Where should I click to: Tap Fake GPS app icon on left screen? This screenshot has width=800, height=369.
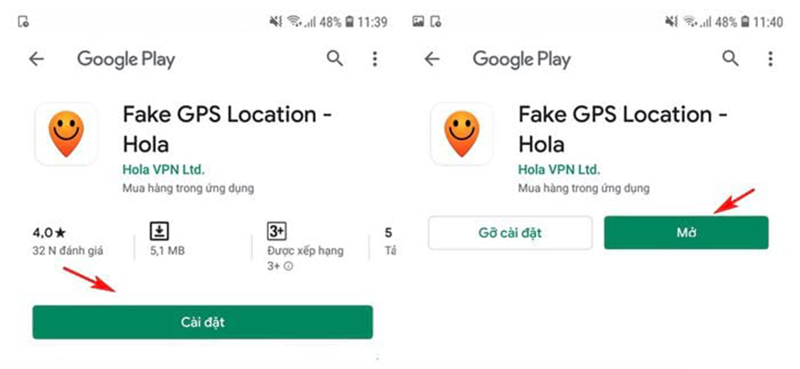pos(66,134)
